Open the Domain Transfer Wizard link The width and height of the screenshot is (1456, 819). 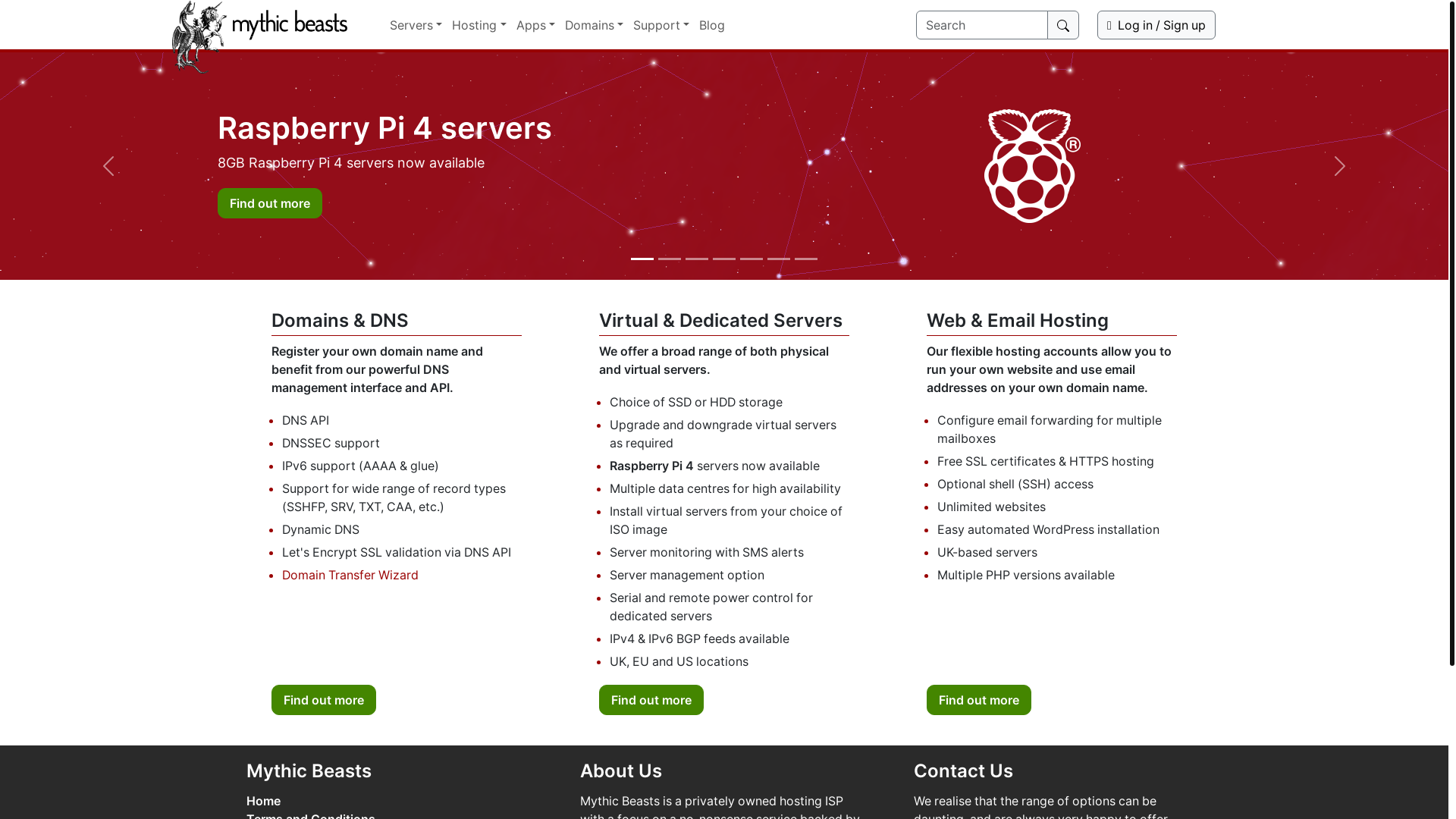(x=350, y=575)
